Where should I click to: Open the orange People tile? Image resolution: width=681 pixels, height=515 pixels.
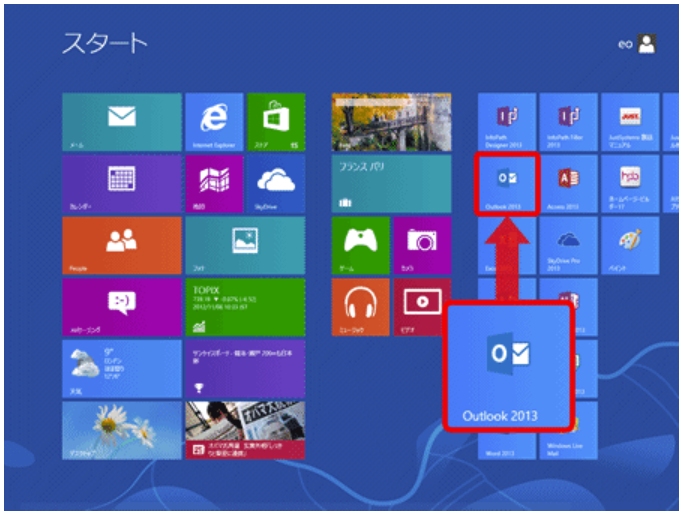point(122,245)
